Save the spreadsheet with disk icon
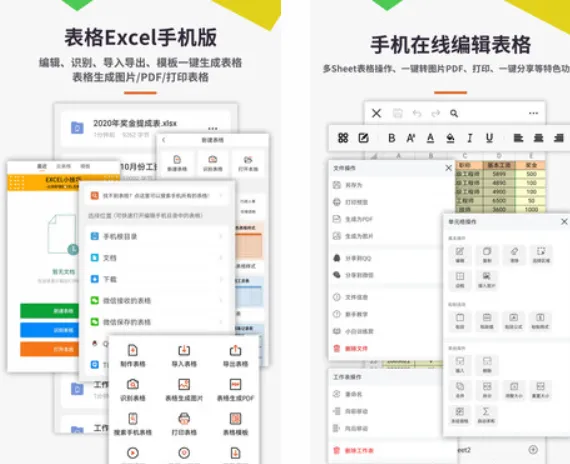 coord(398,113)
